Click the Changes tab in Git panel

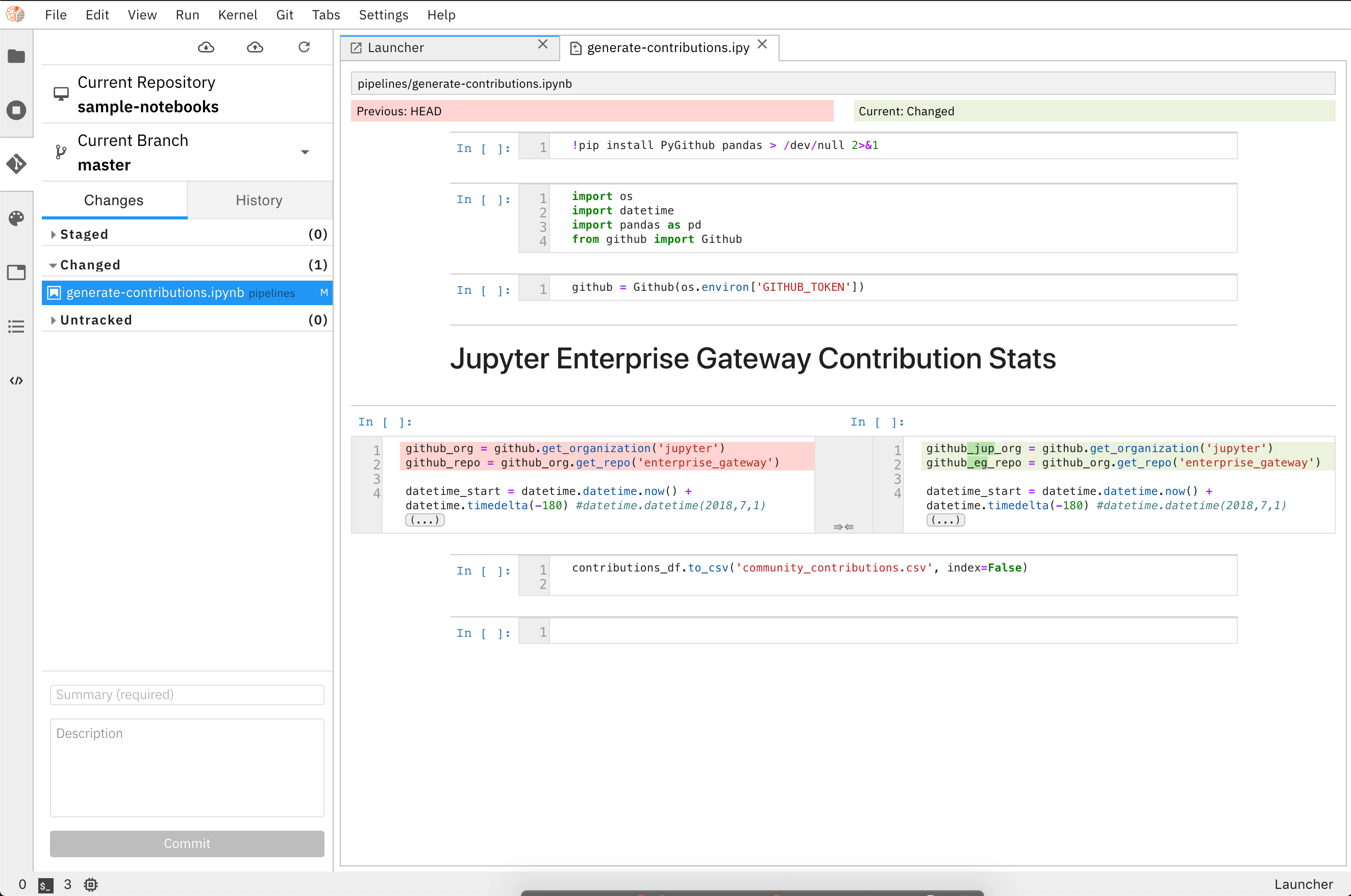pos(113,199)
